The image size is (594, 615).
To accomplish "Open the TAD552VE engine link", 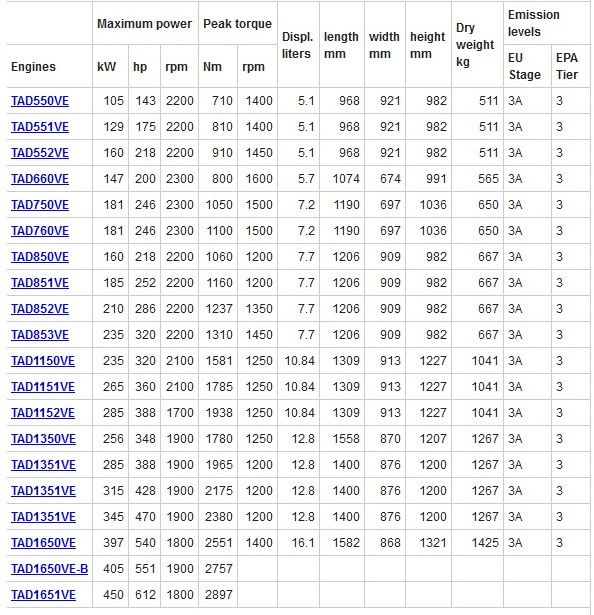I will tap(40, 153).
